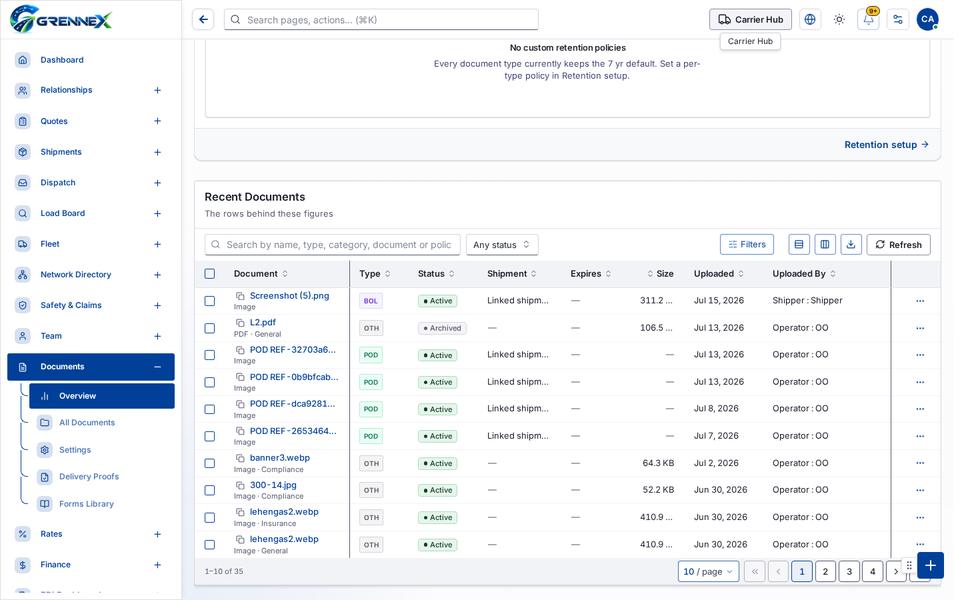Open row actions for banner3.webp
960x600 pixels.
click(x=920, y=463)
